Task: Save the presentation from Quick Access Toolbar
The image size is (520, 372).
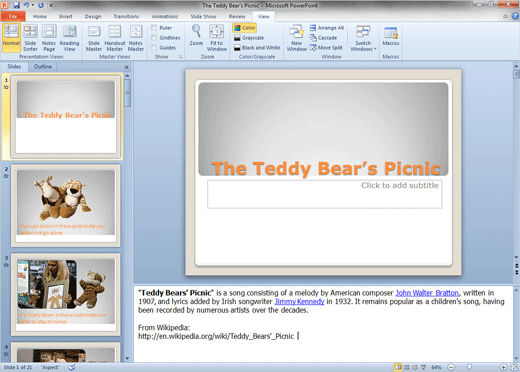Action: (16, 5)
